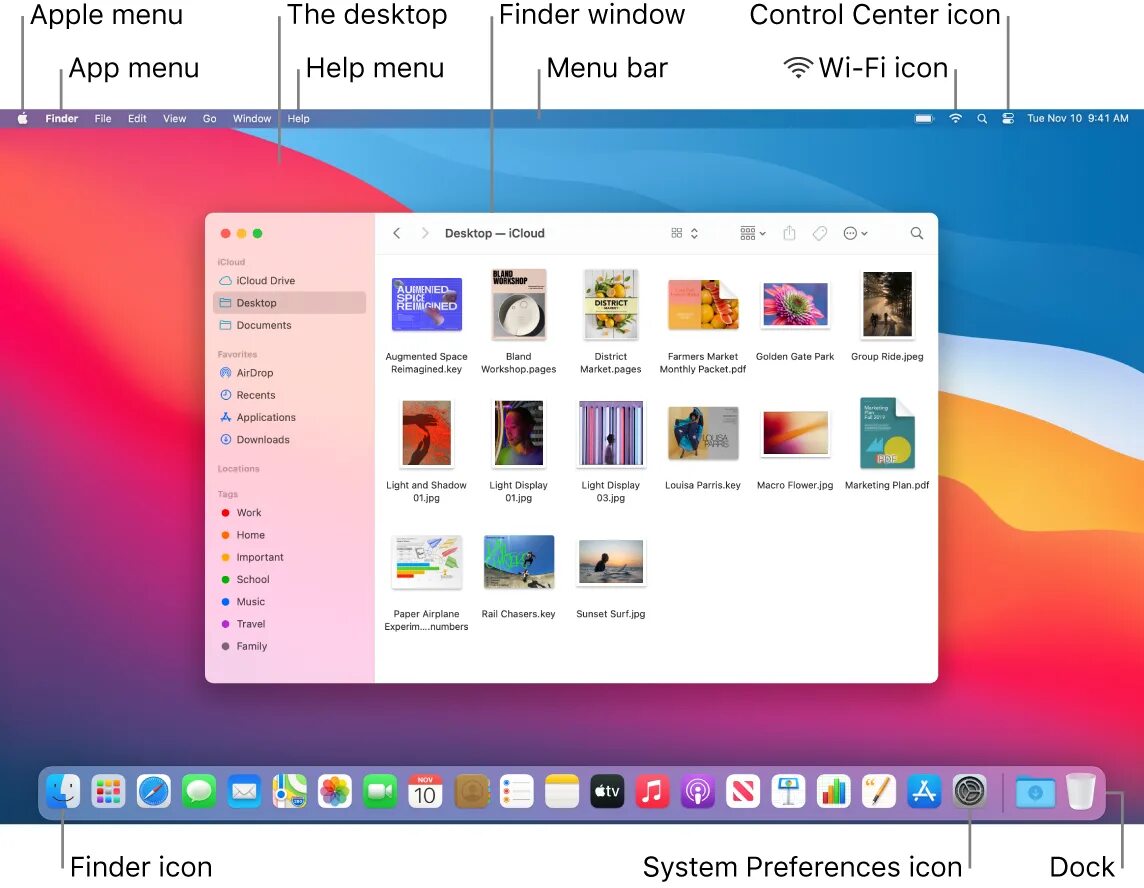Select Augmented Space Reimagined.key file
The width and height of the screenshot is (1144, 888).
click(x=426, y=304)
